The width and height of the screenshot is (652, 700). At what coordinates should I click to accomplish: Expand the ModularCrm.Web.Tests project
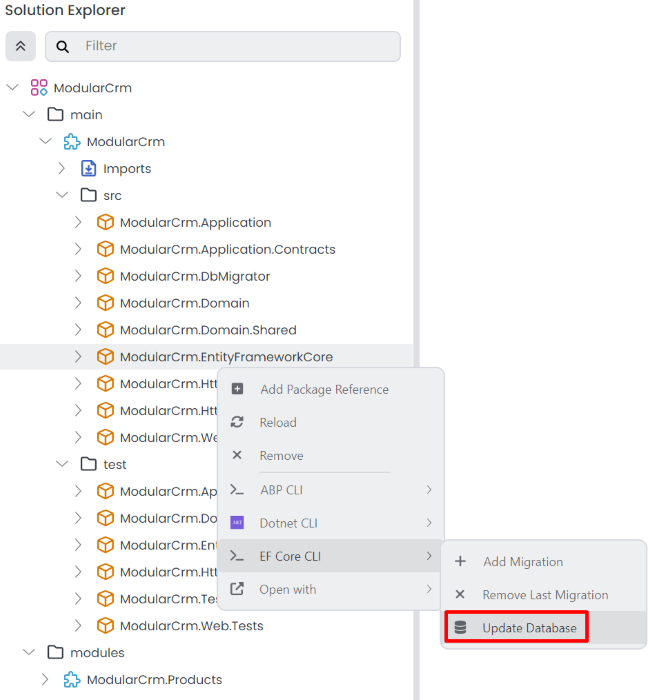tap(78, 625)
